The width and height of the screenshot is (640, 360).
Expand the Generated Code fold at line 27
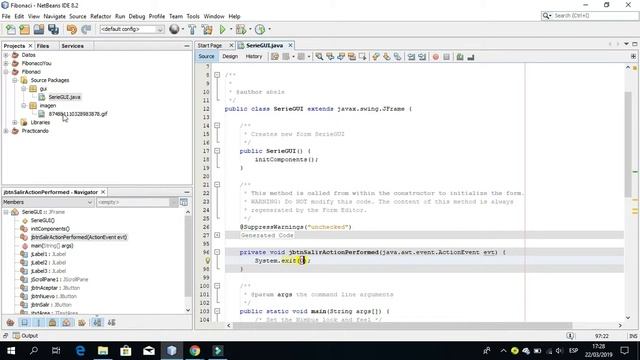217,235
